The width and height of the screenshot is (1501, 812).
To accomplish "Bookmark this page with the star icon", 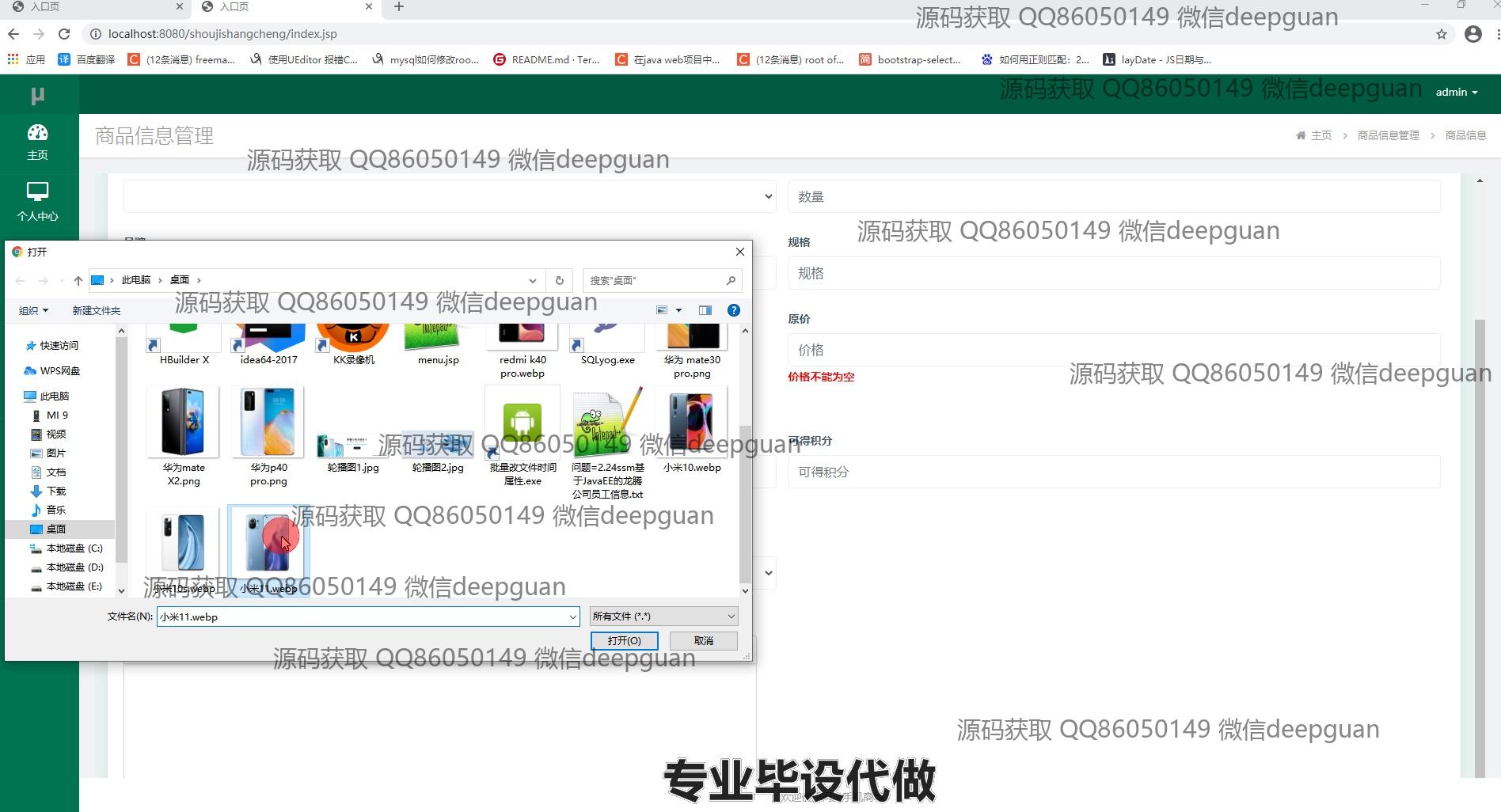I will point(1441,34).
